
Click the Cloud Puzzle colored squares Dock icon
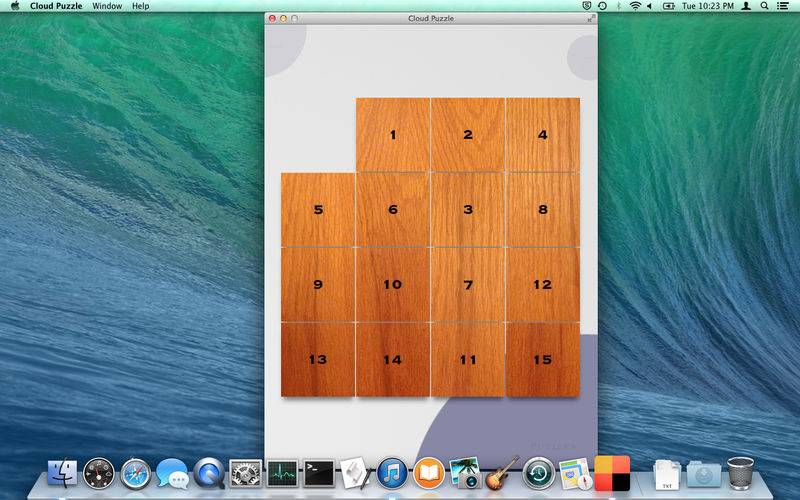[612, 473]
